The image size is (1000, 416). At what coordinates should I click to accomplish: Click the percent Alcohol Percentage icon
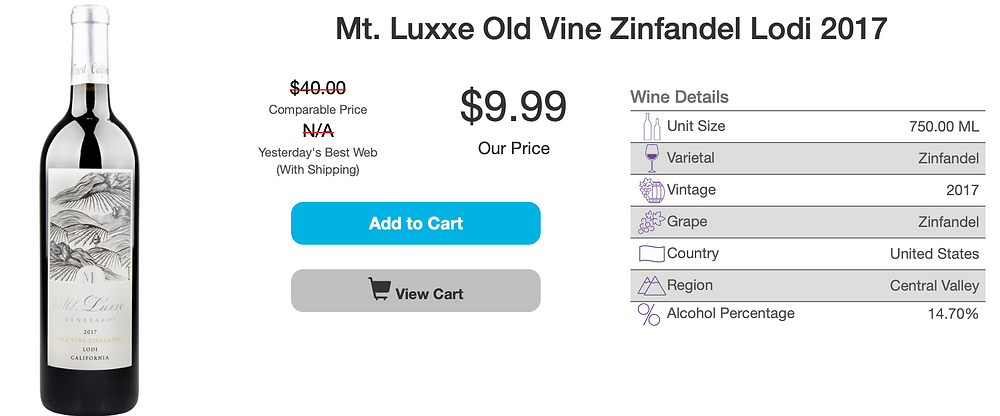pyautogui.click(x=649, y=315)
